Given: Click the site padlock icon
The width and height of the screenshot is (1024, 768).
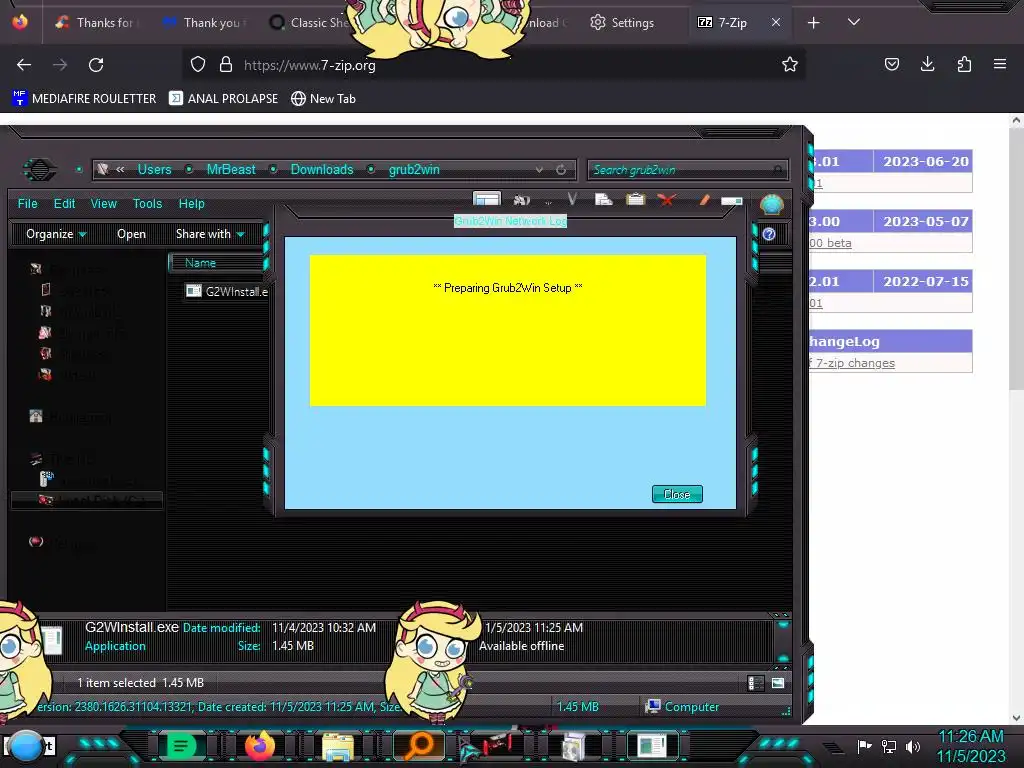Looking at the screenshot, I should pos(226,64).
